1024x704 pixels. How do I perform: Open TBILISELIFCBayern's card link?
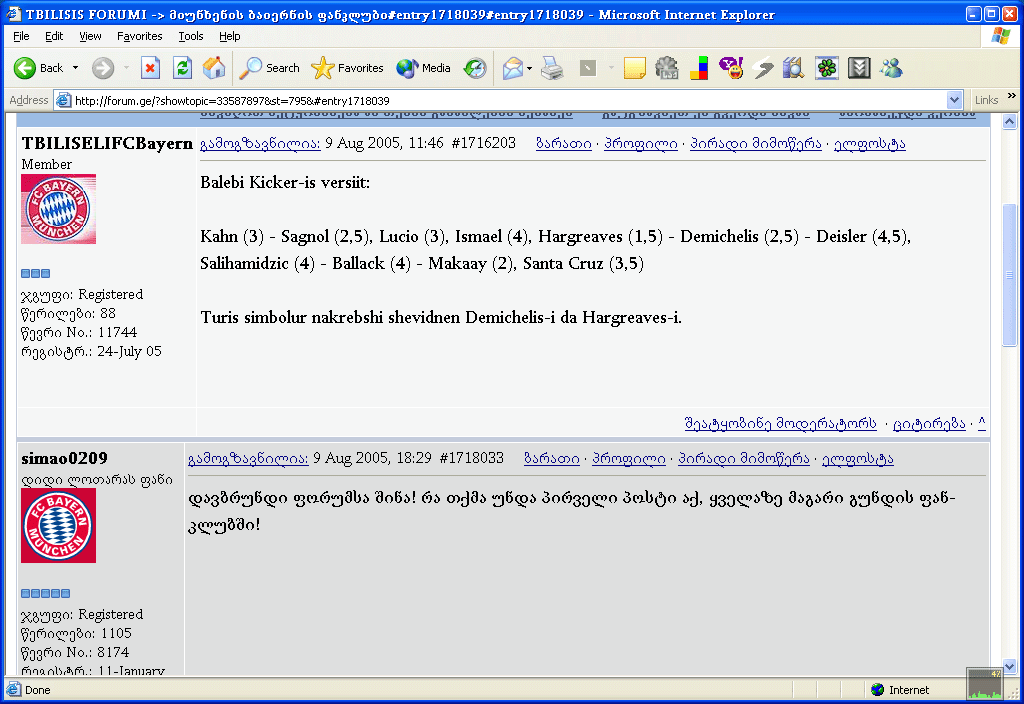pos(564,144)
